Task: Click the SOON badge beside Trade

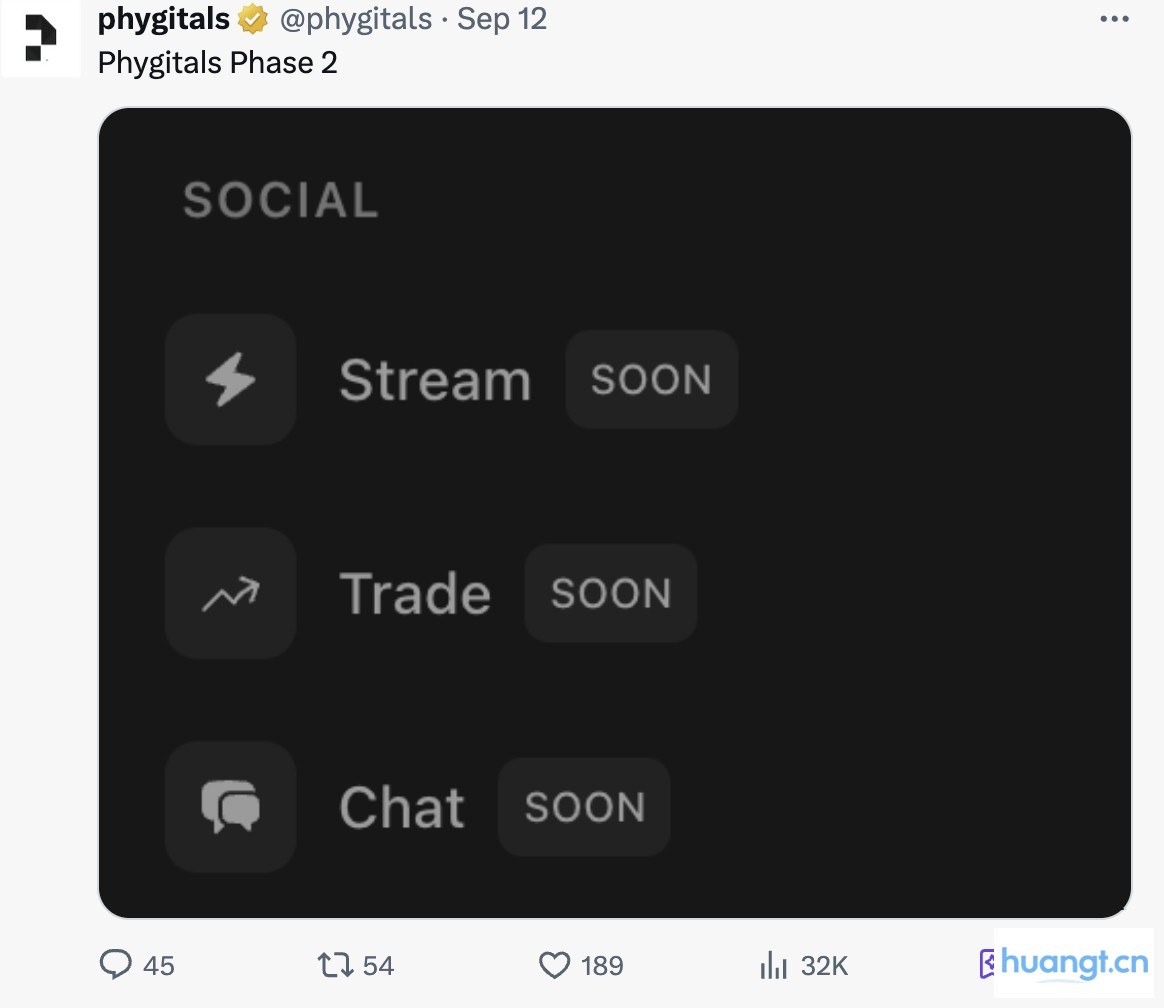Action: pos(611,594)
